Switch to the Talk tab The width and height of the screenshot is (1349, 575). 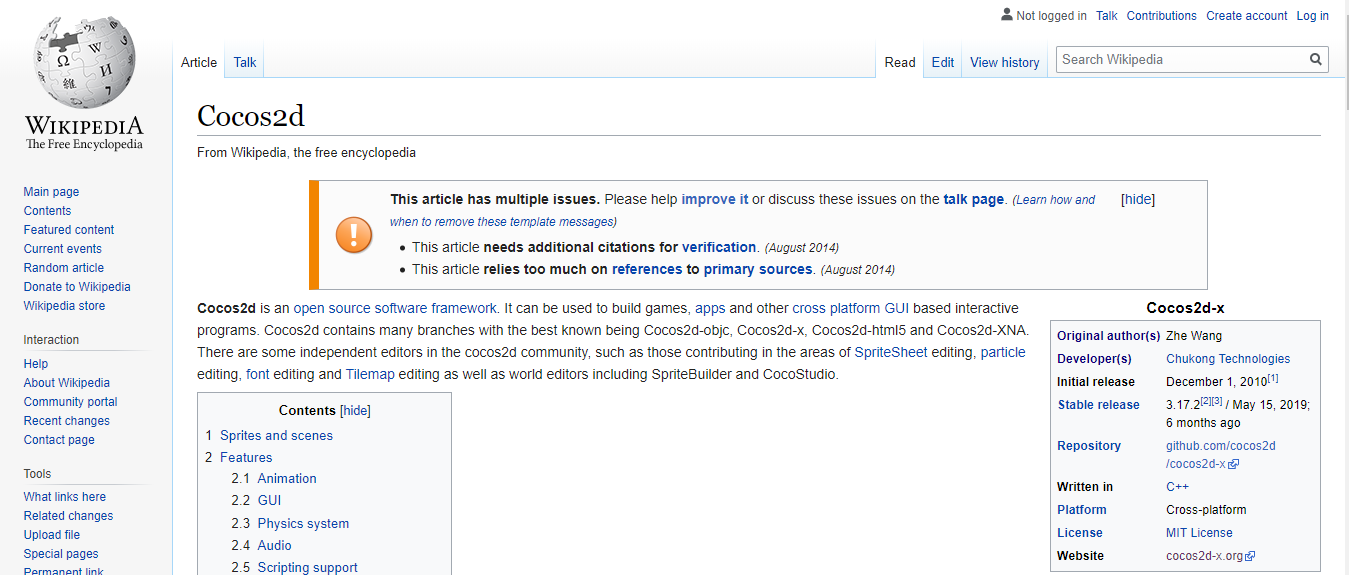pos(245,62)
